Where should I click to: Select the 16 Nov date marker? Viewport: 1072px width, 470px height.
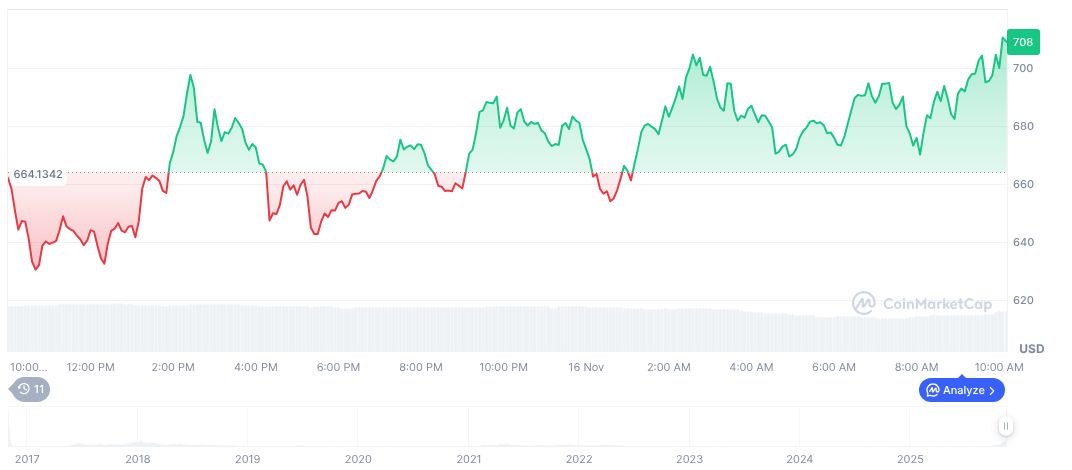click(x=585, y=367)
